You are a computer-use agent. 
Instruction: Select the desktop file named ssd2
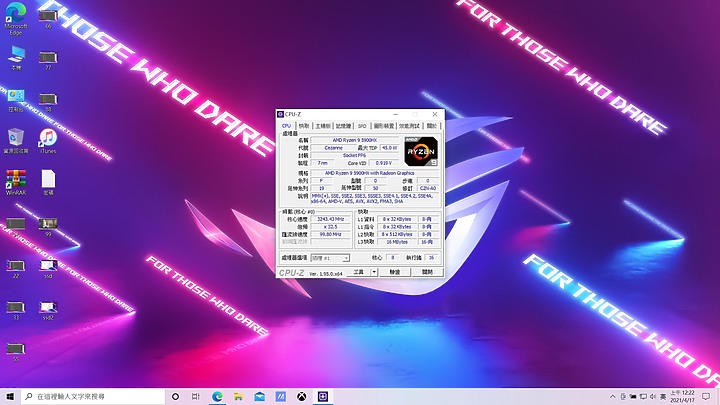pos(48,310)
